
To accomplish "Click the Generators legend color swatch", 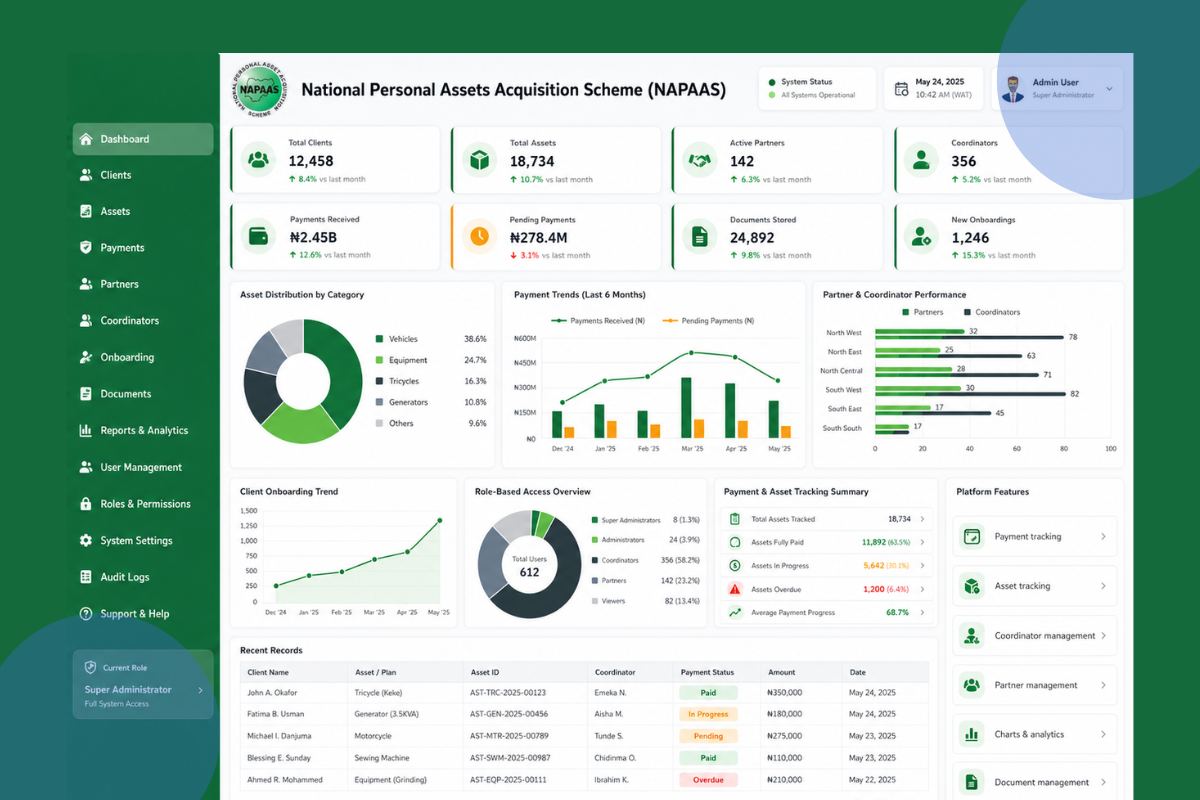I will [x=379, y=402].
